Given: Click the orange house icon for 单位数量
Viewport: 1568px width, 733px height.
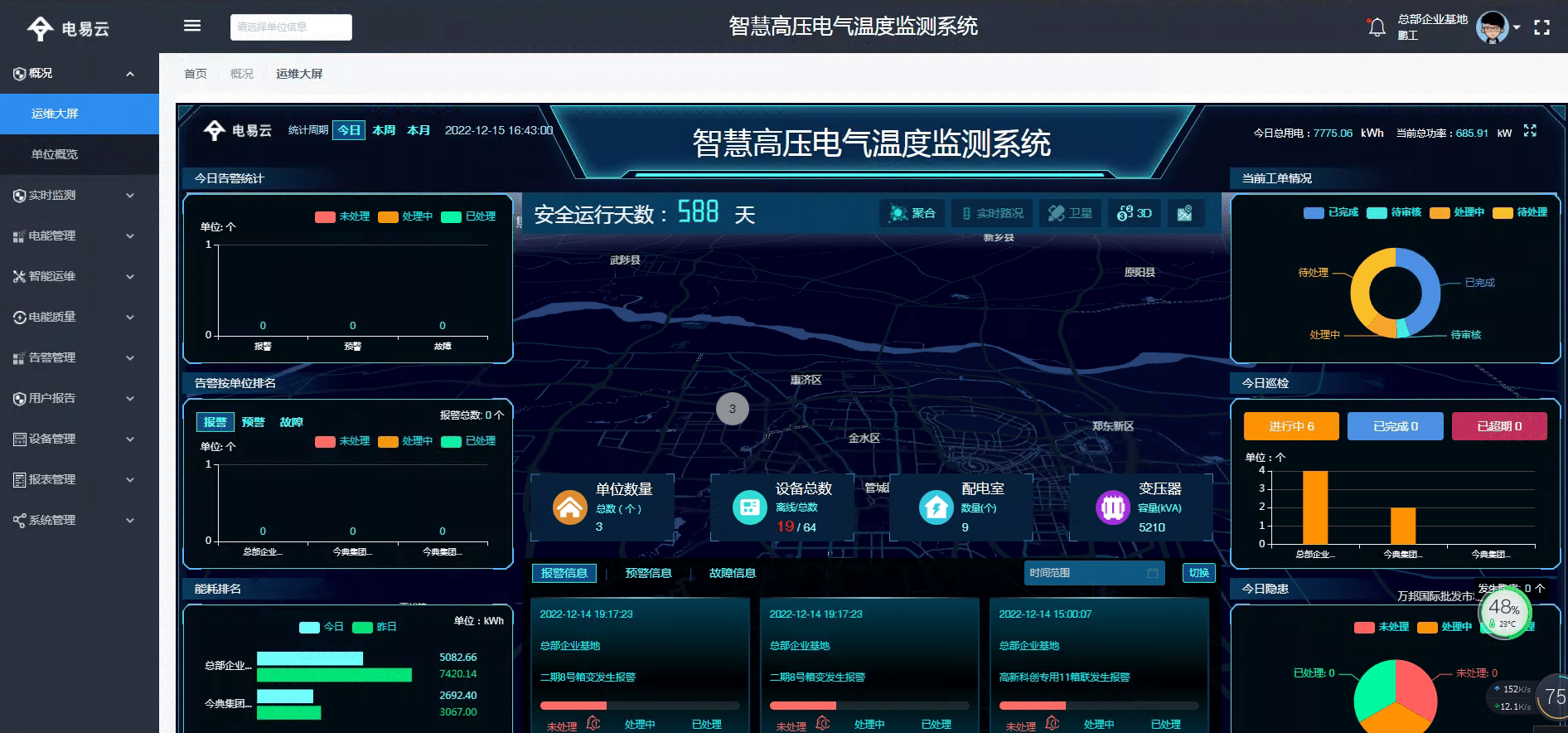Looking at the screenshot, I should [x=570, y=507].
